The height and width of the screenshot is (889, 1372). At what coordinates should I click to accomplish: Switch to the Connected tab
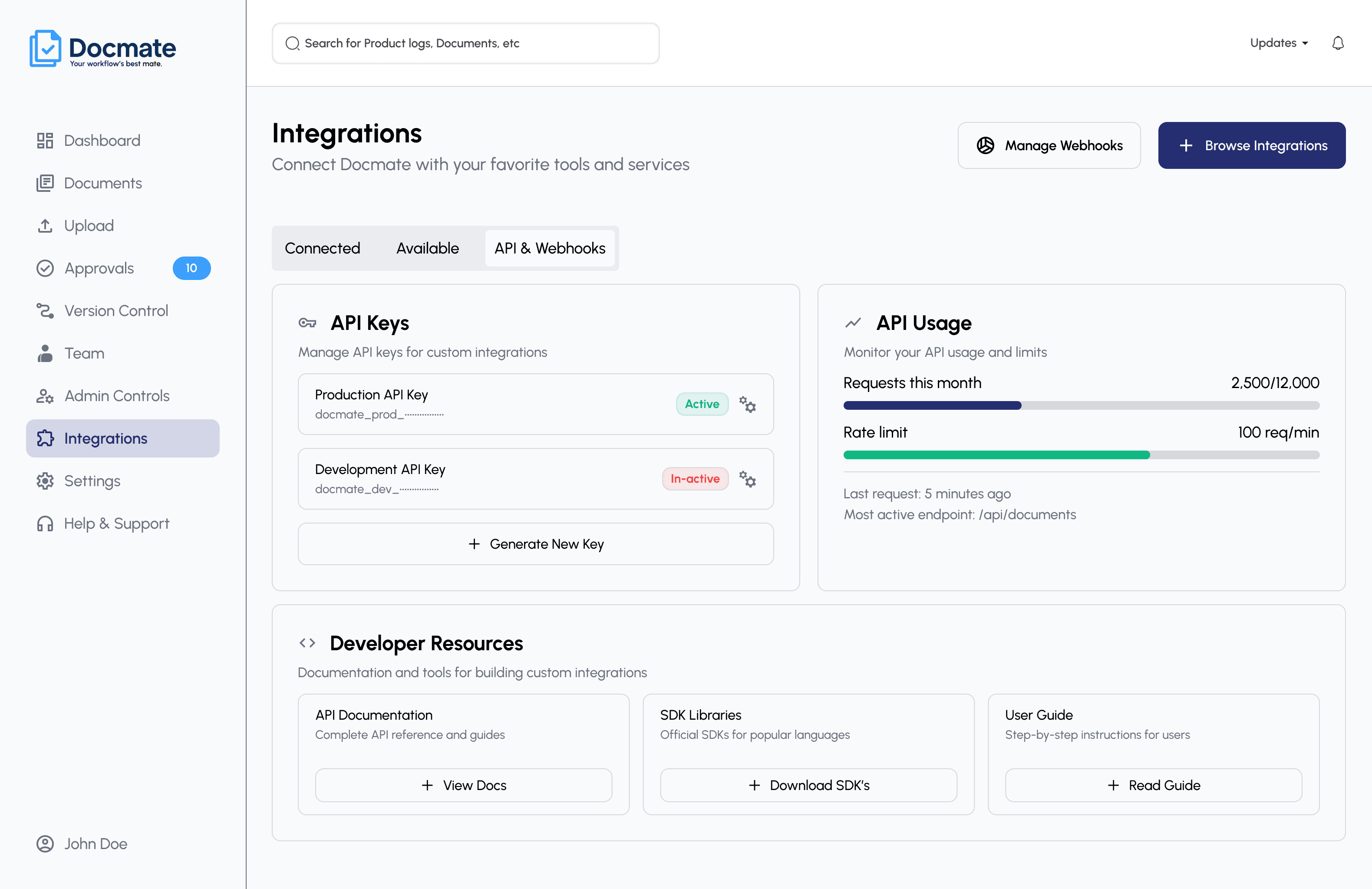(322, 248)
